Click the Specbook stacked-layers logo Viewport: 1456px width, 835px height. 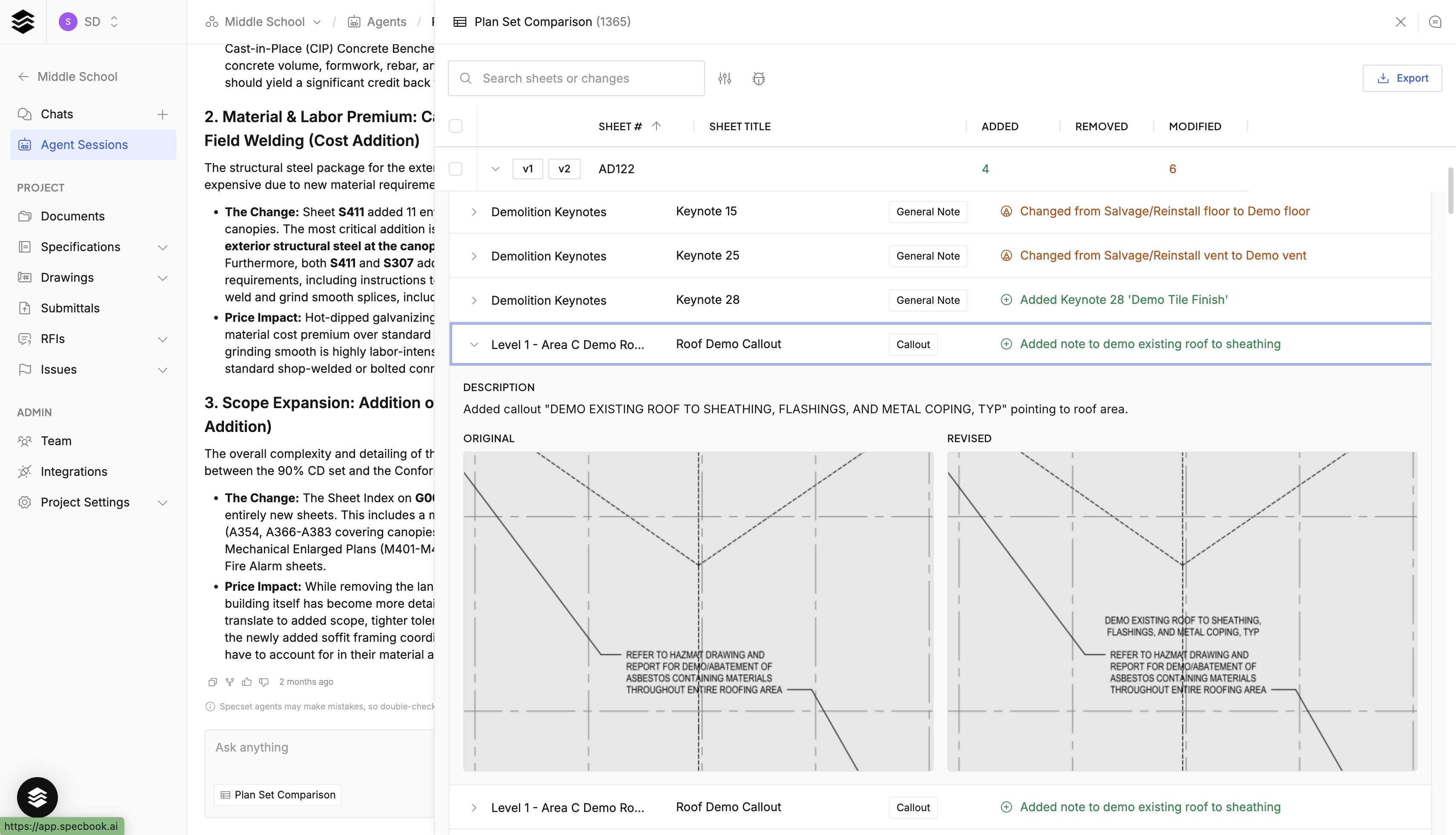click(23, 22)
